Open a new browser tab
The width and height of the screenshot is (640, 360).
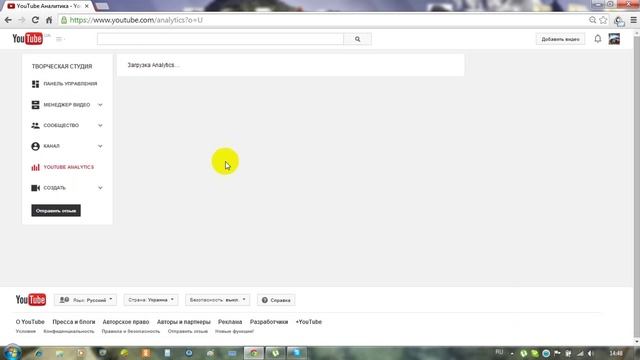(x=102, y=6)
